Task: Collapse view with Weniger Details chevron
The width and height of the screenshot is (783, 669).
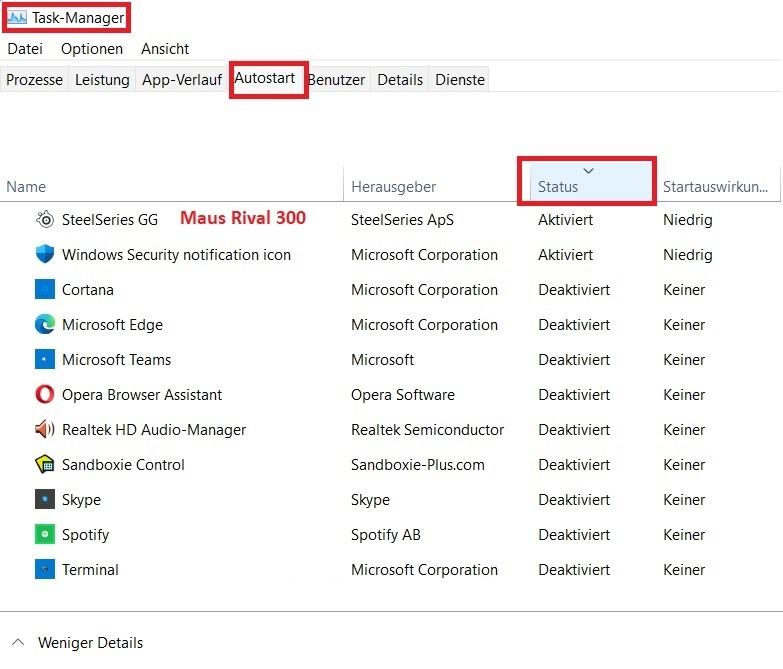Action: click(18, 642)
